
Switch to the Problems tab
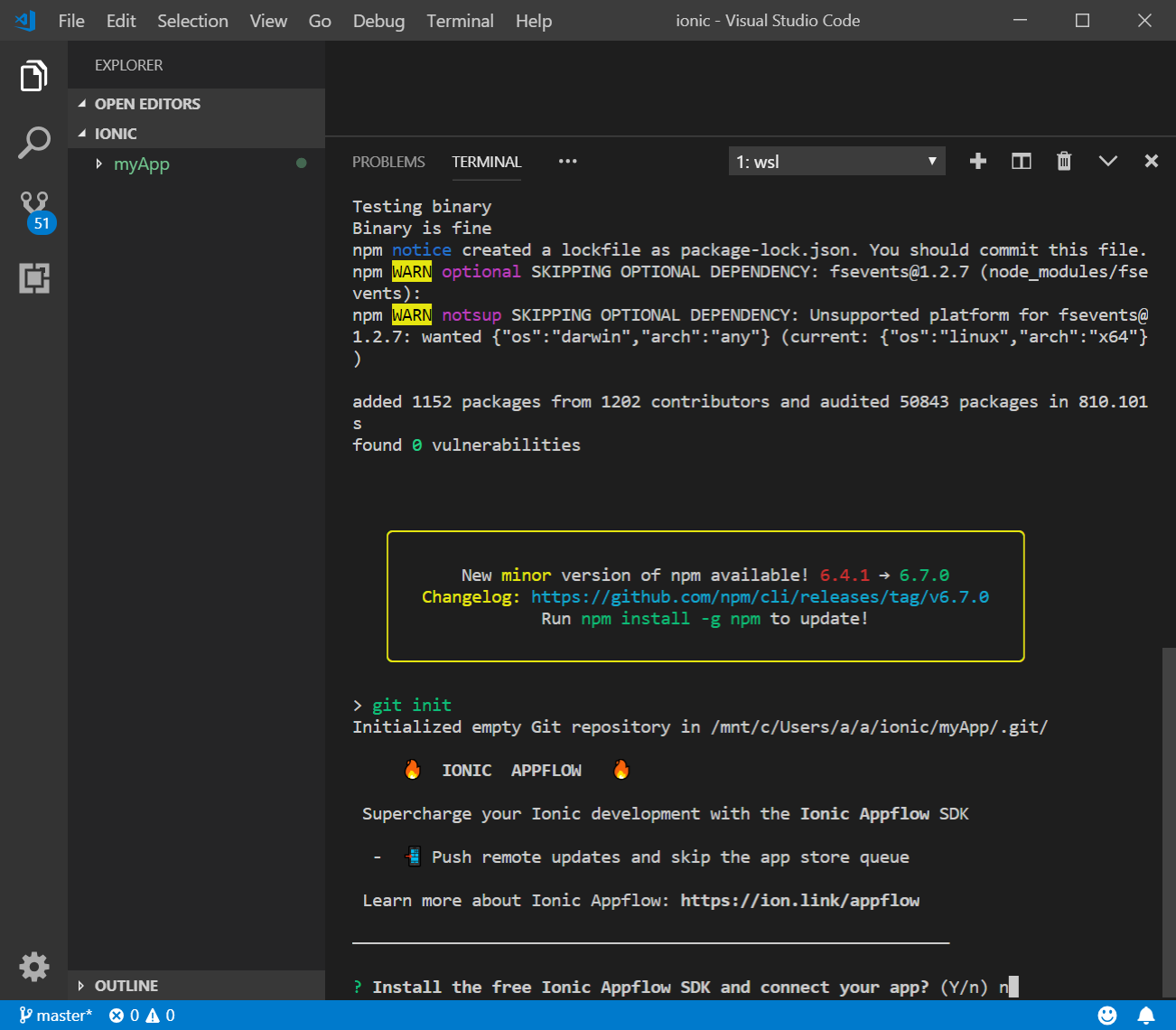click(388, 162)
